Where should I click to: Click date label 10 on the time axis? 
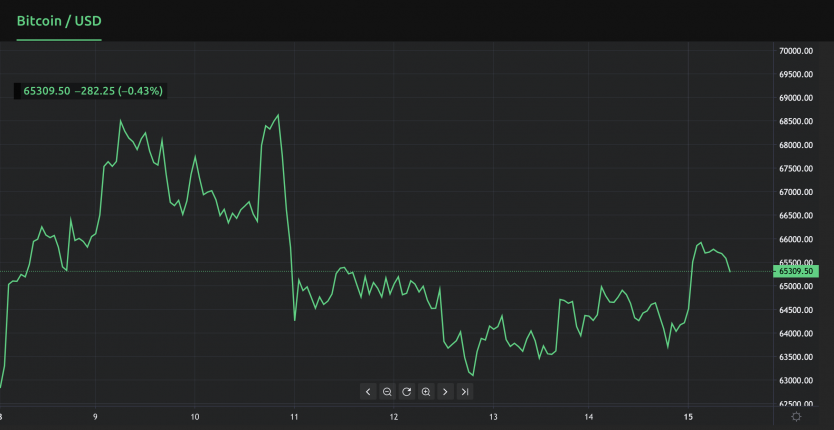[195, 417]
